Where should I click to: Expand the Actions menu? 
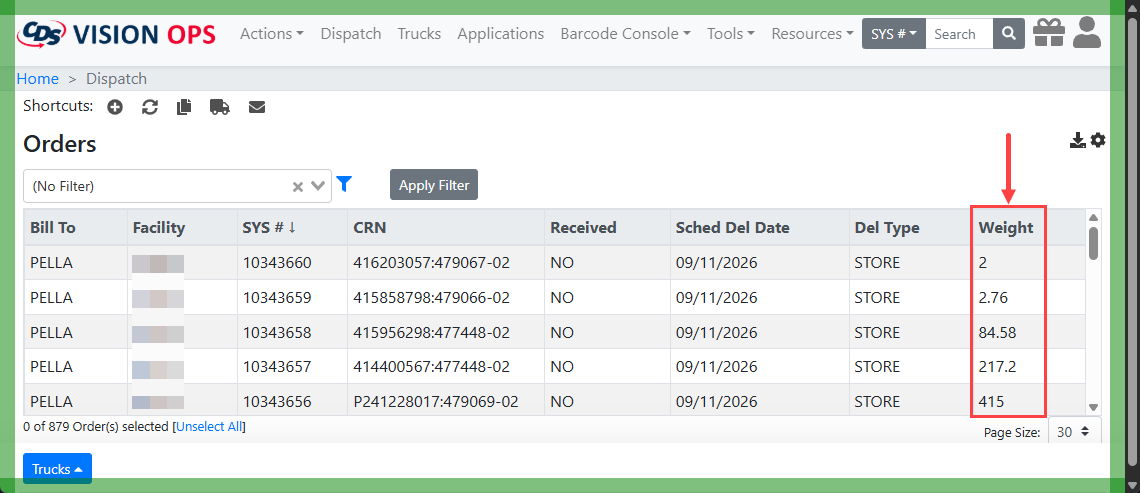[272, 33]
